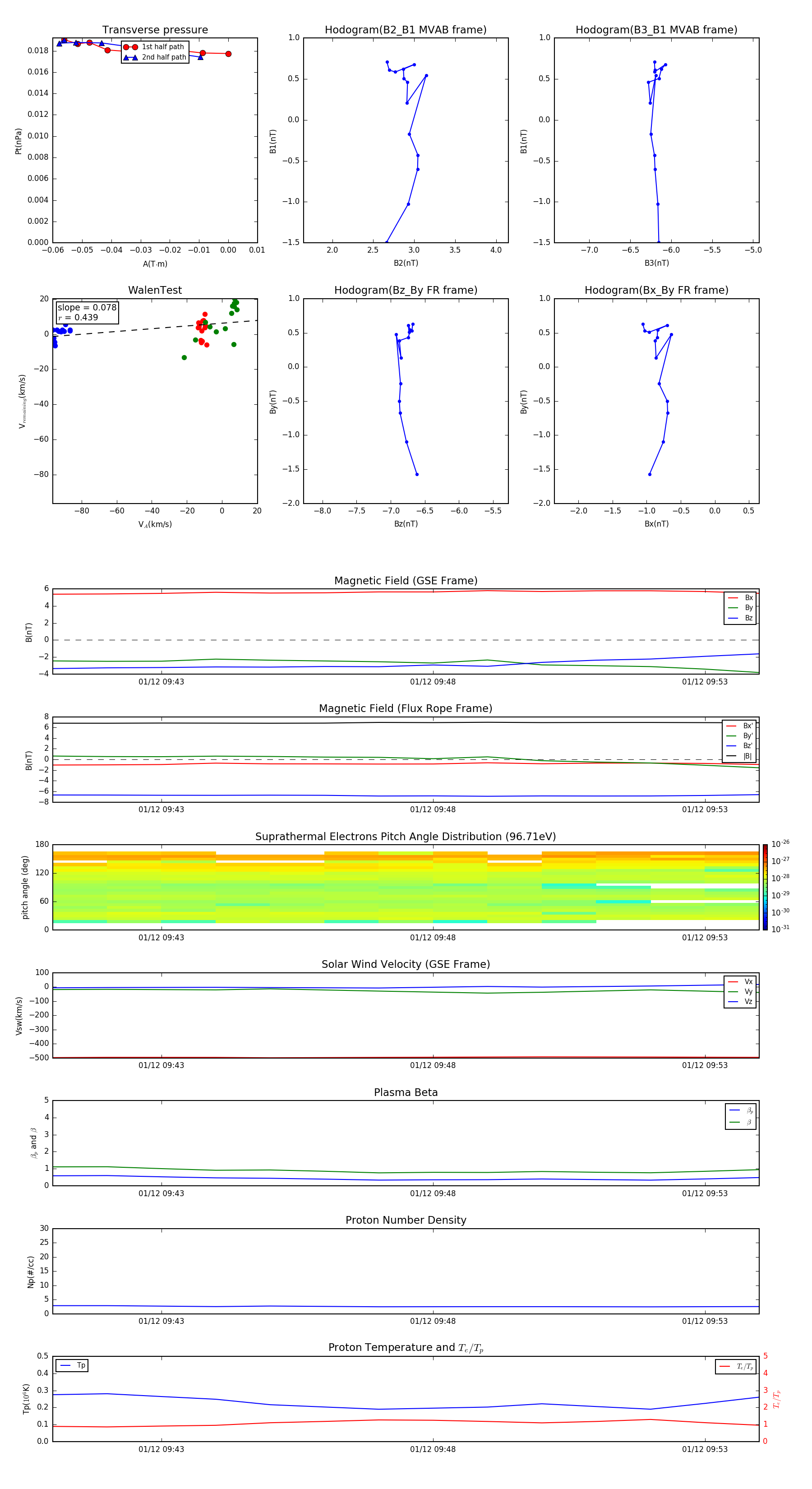Click the lowest green point in WalenTest plot
Screen dimensions: 812x1489
pyautogui.click(x=185, y=358)
